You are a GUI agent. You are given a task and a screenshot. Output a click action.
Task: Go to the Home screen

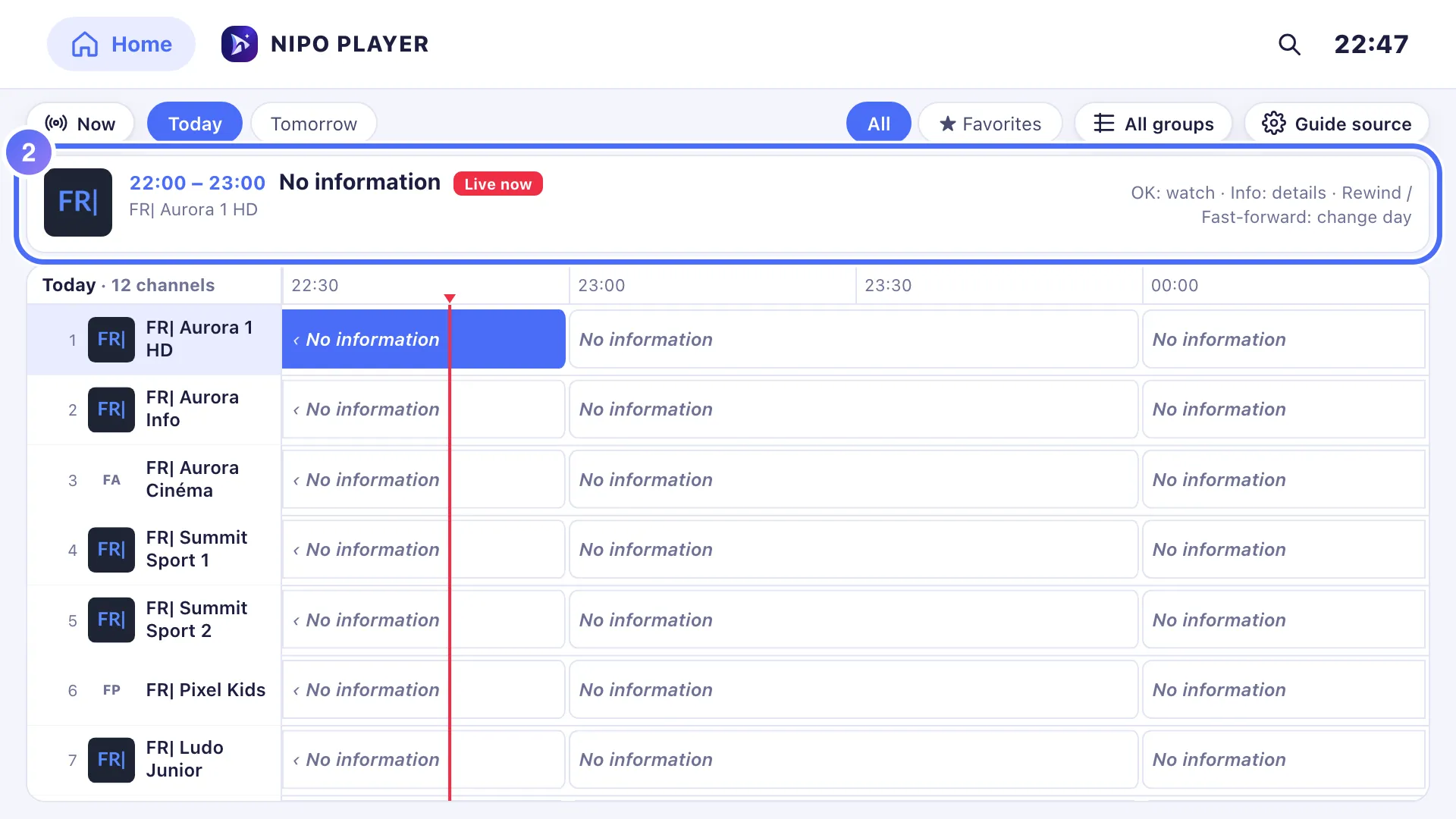[x=121, y=44]
